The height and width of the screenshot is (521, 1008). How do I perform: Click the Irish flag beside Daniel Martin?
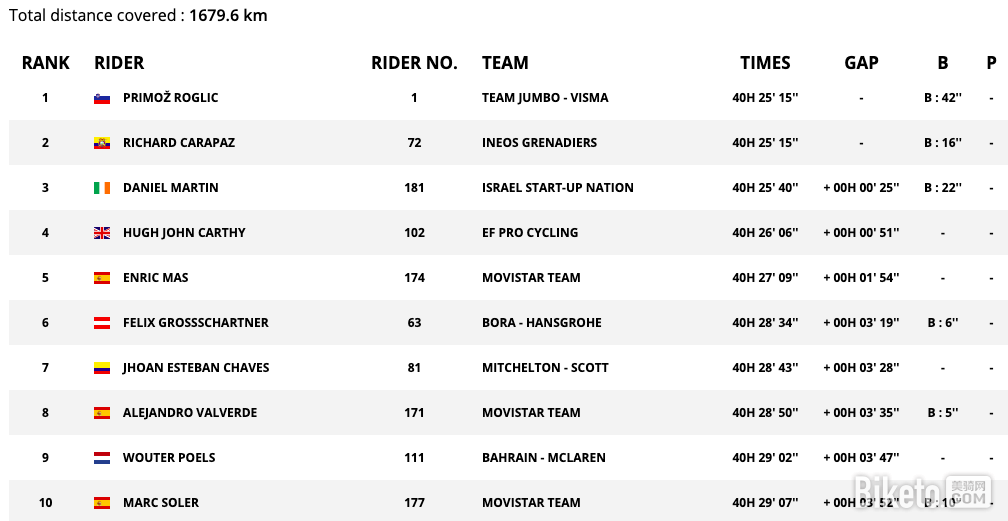point(102,188)
